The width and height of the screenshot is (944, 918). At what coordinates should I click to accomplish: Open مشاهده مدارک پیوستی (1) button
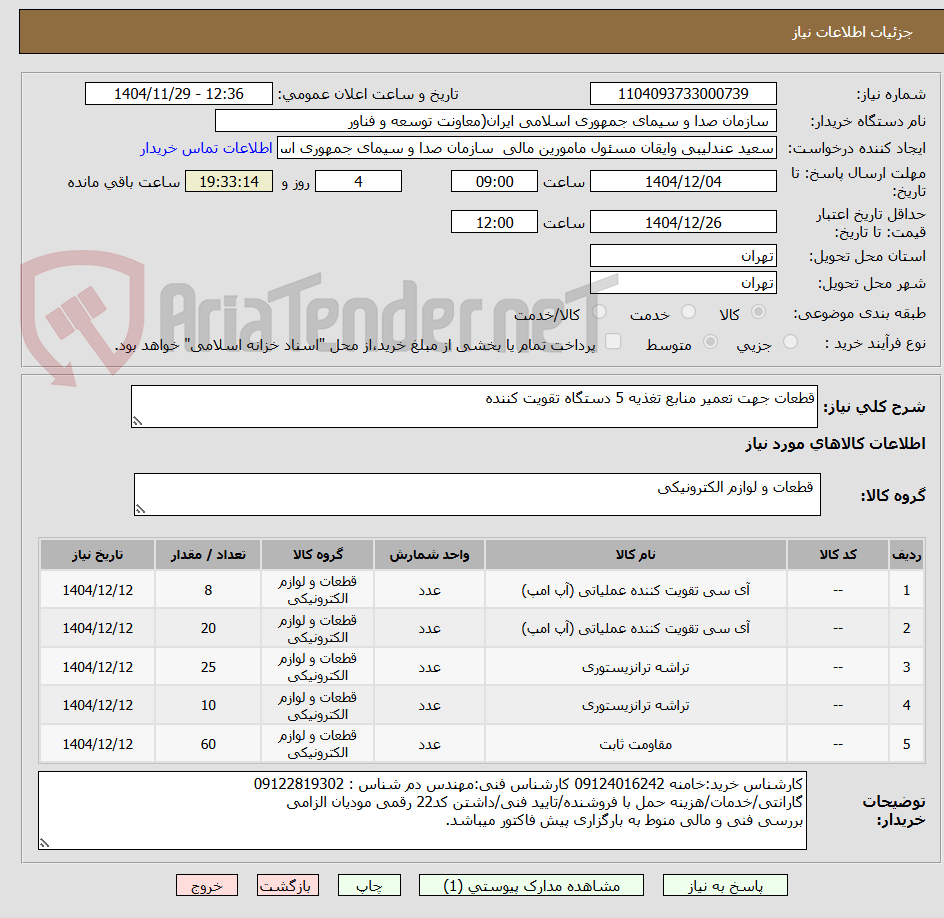[x=531, y=885]
